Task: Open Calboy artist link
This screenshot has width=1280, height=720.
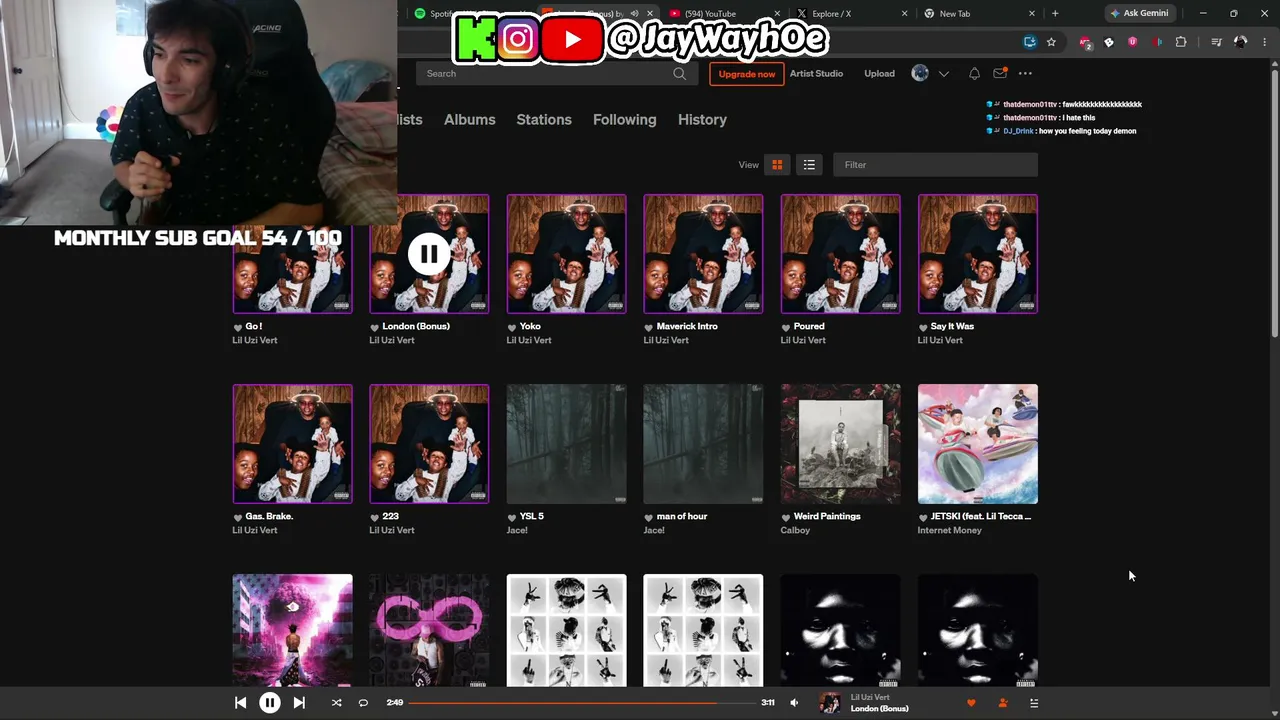Action: [795, 530]
